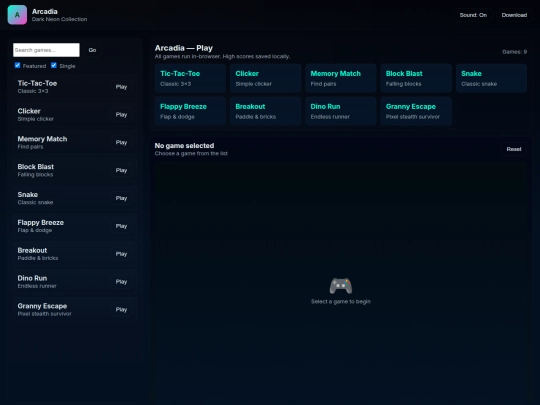Click 'Select a game to begin' text
Image resolution: width=540 pixels, height=405 pixels.
341,302
